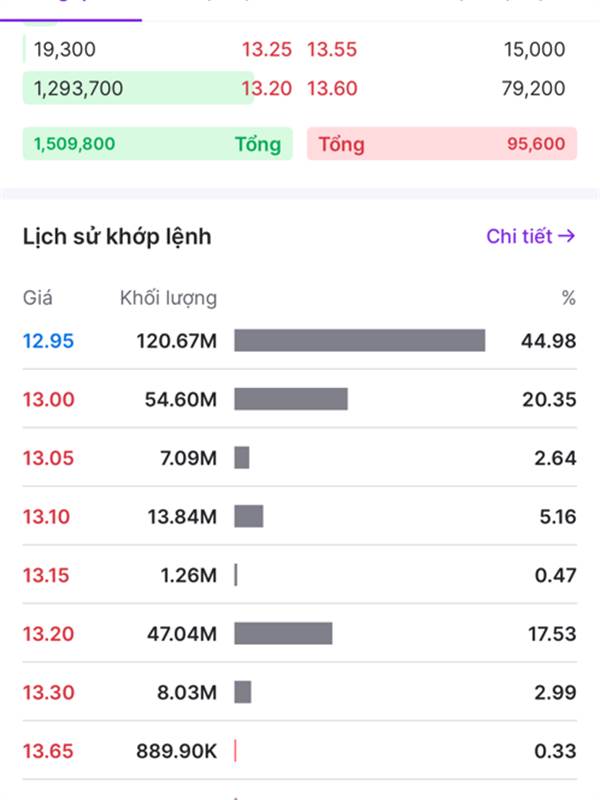Image resolution: width=600 pixels, height=800 pixels.
Task: Tap the red Tổng total 95,600
Action: click(441, 144)
